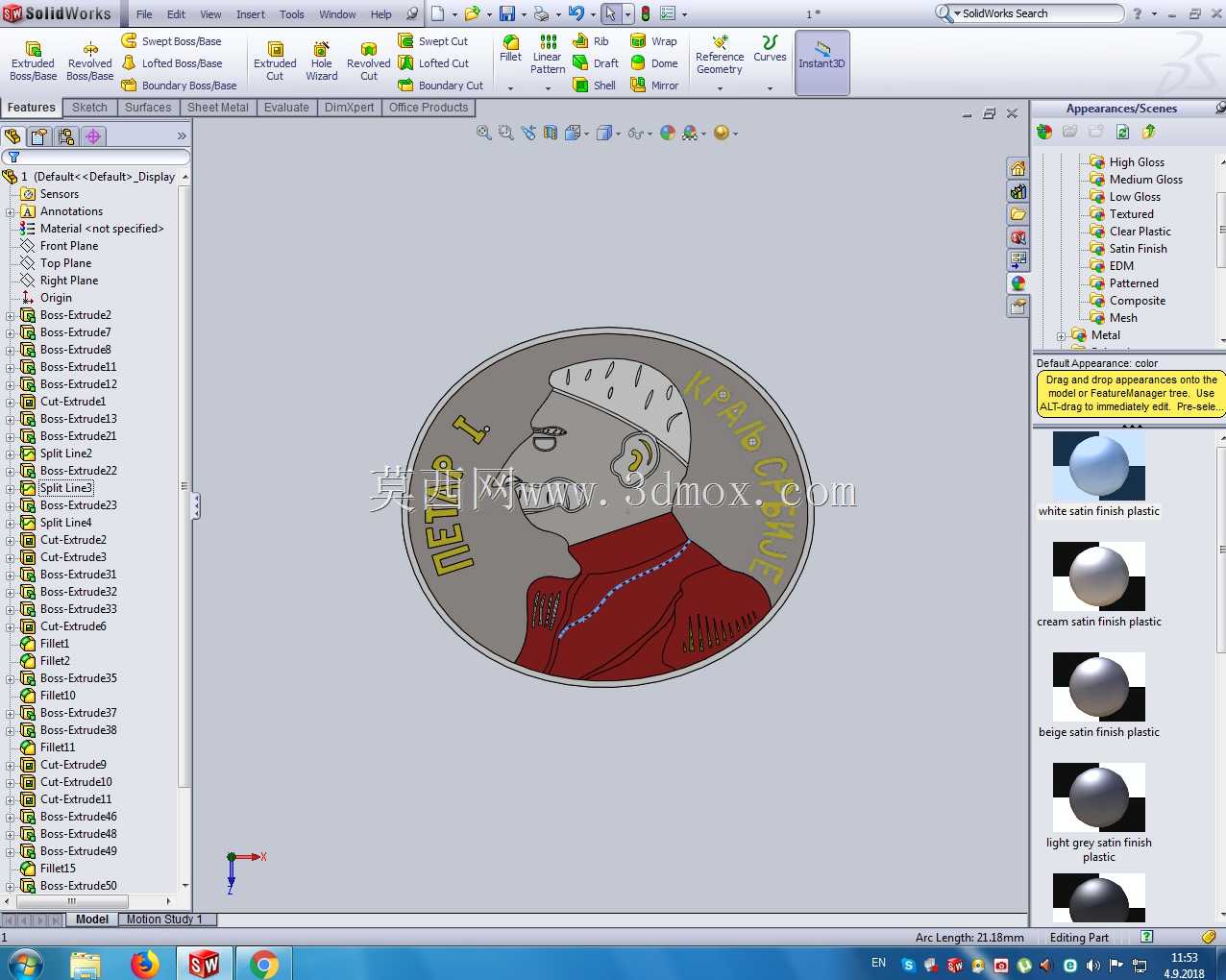
Task: Switch to the Surfaces tab
Action: pos(148,108)
